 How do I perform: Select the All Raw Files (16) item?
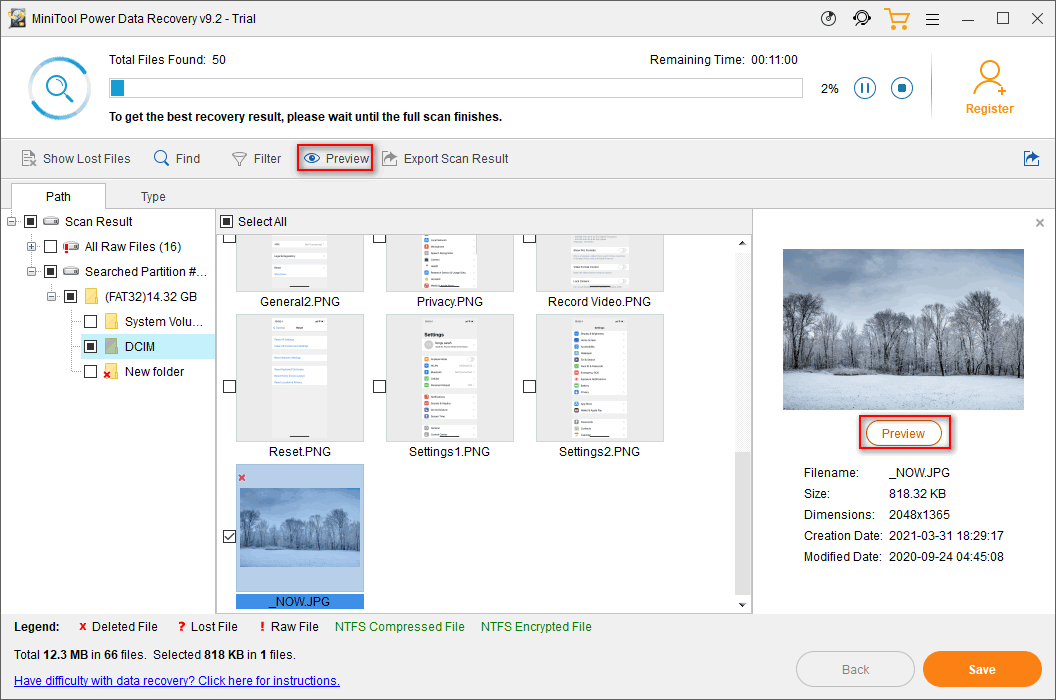133,247
